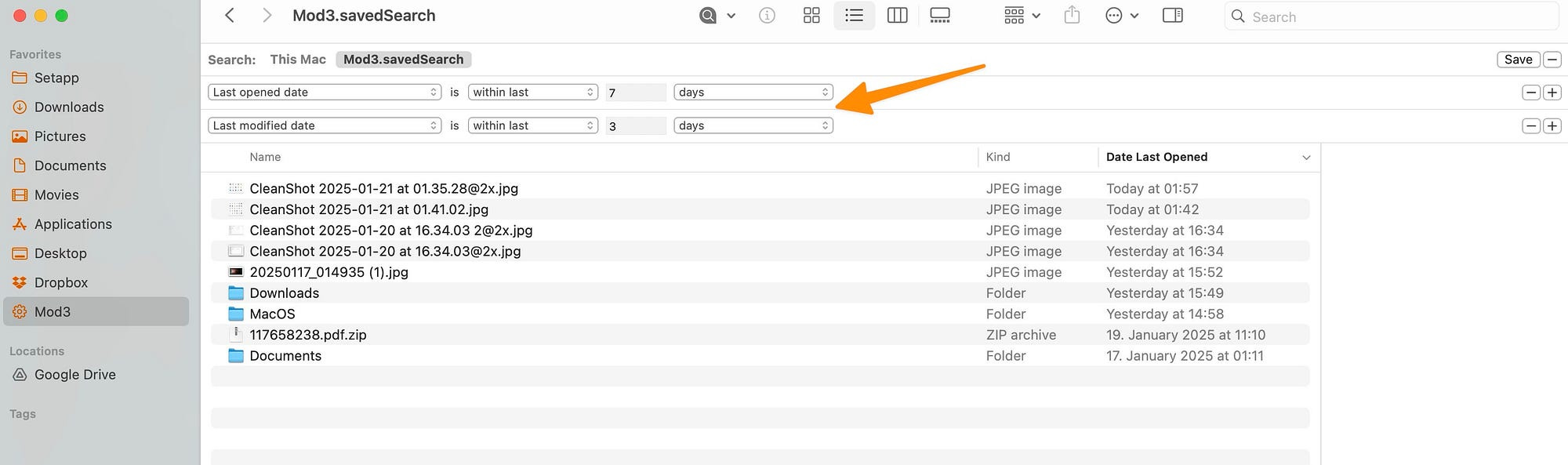The width and height of the screenshot is (1568, 465).
Task: Show Get Info for selection
Action: (767, 16)
